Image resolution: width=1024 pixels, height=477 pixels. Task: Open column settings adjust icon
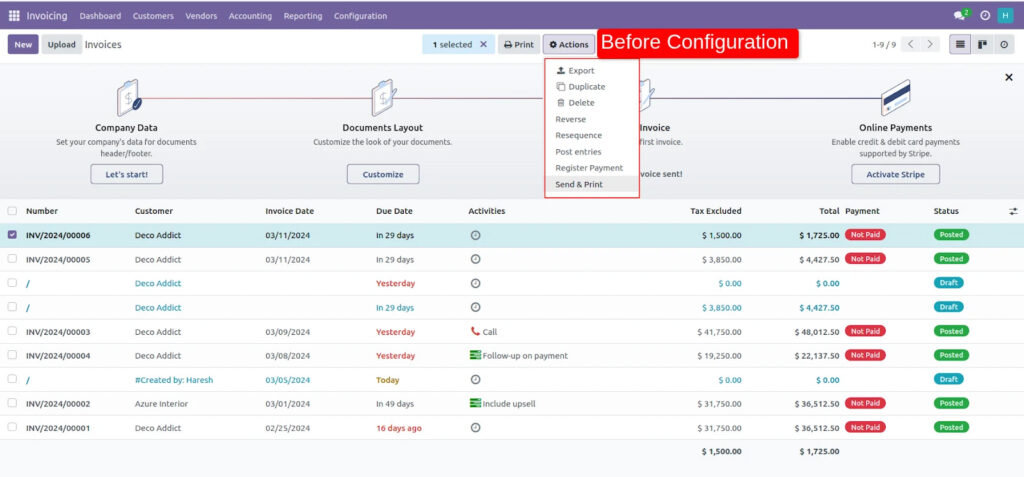(x=1013, y=211)
